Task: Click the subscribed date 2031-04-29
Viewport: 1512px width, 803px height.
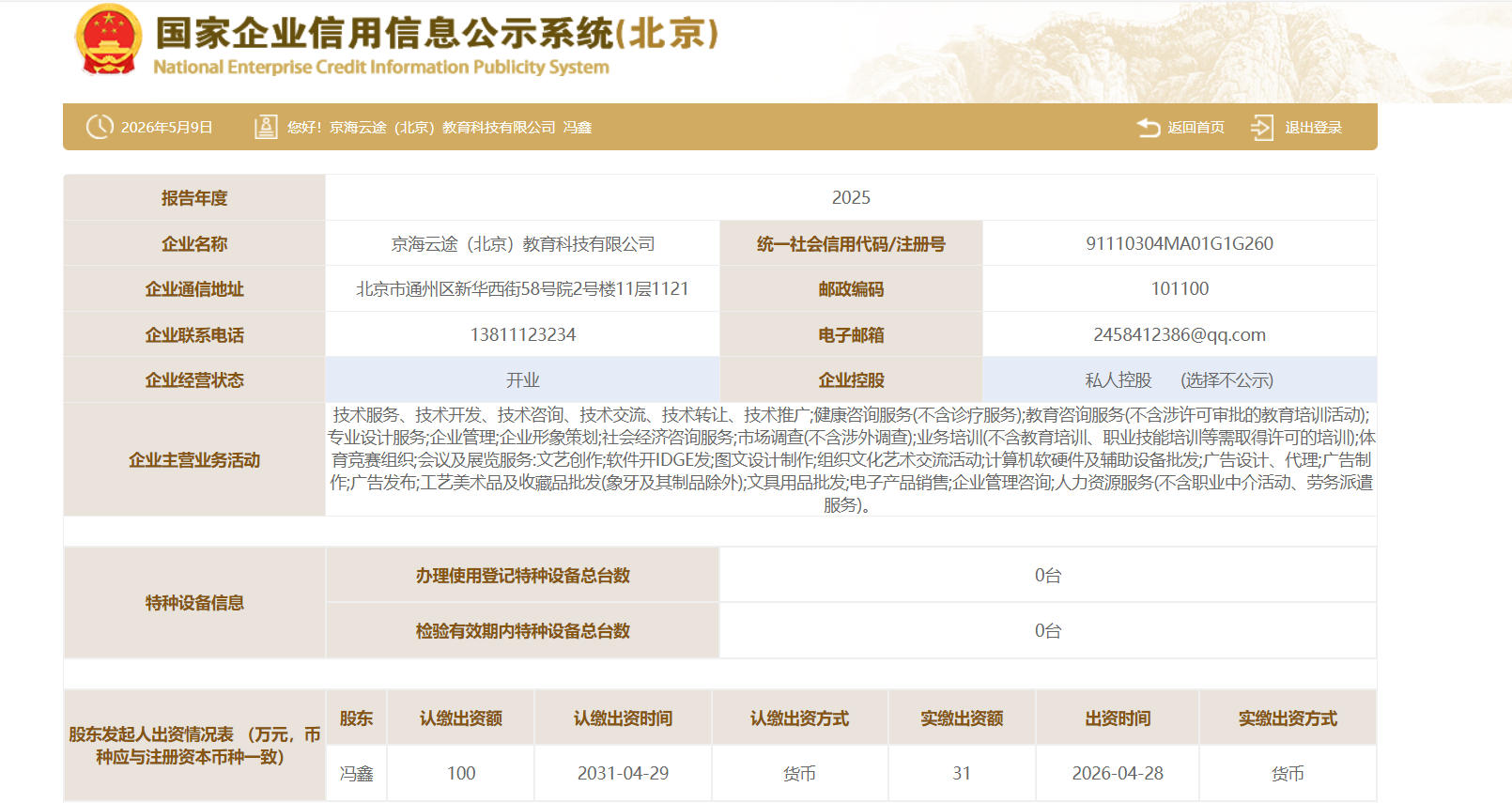Action: 623,773
